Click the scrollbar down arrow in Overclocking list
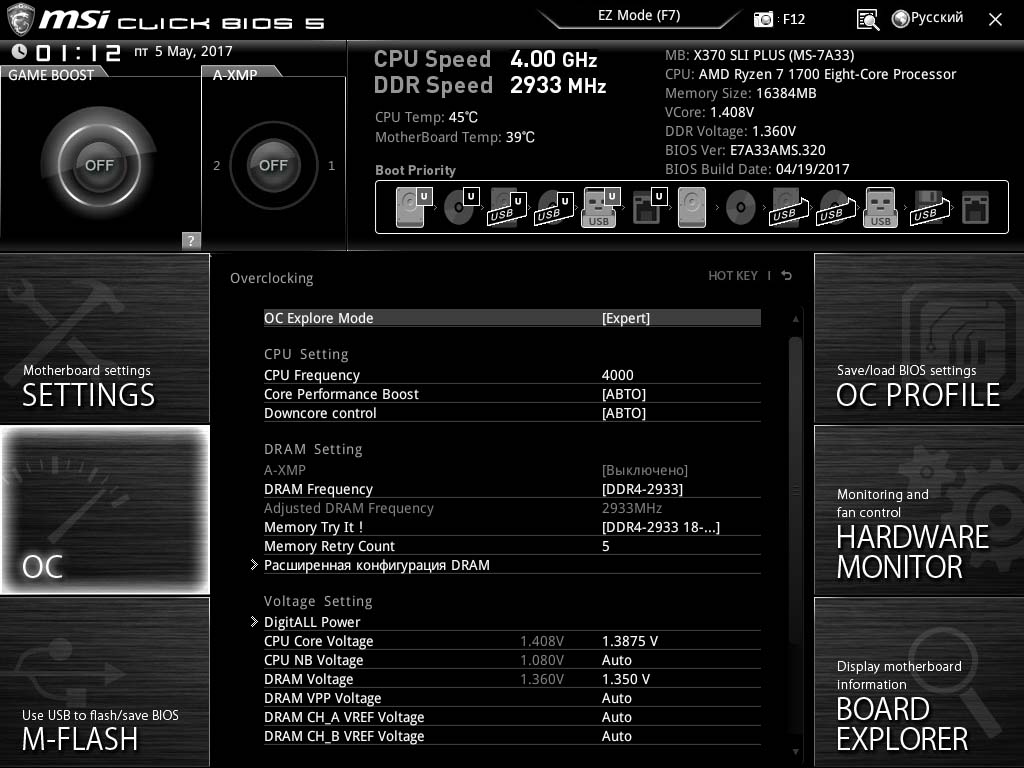 [795, 752]
